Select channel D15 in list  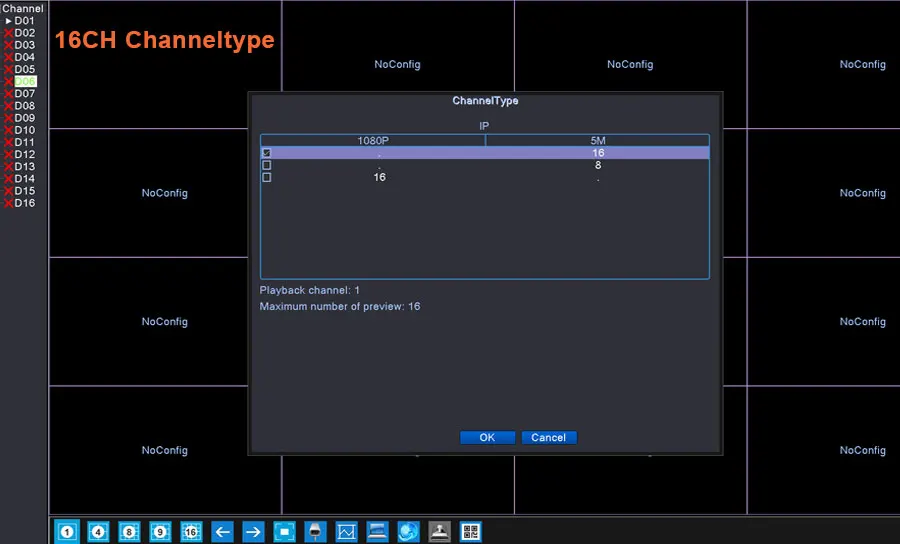click(x=24, y=191)
